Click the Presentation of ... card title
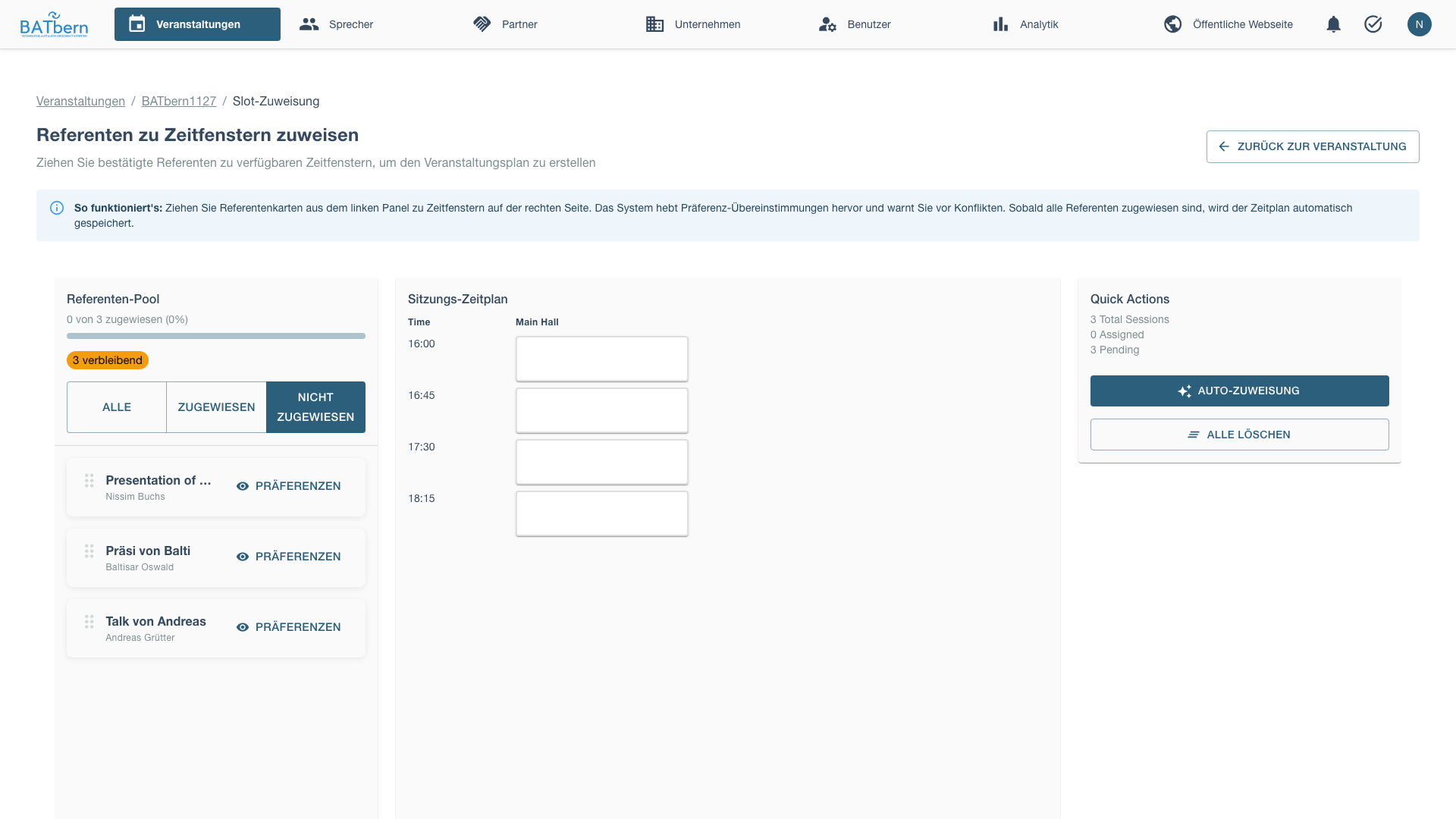1456x819 pixels. [x=158, y=480]
